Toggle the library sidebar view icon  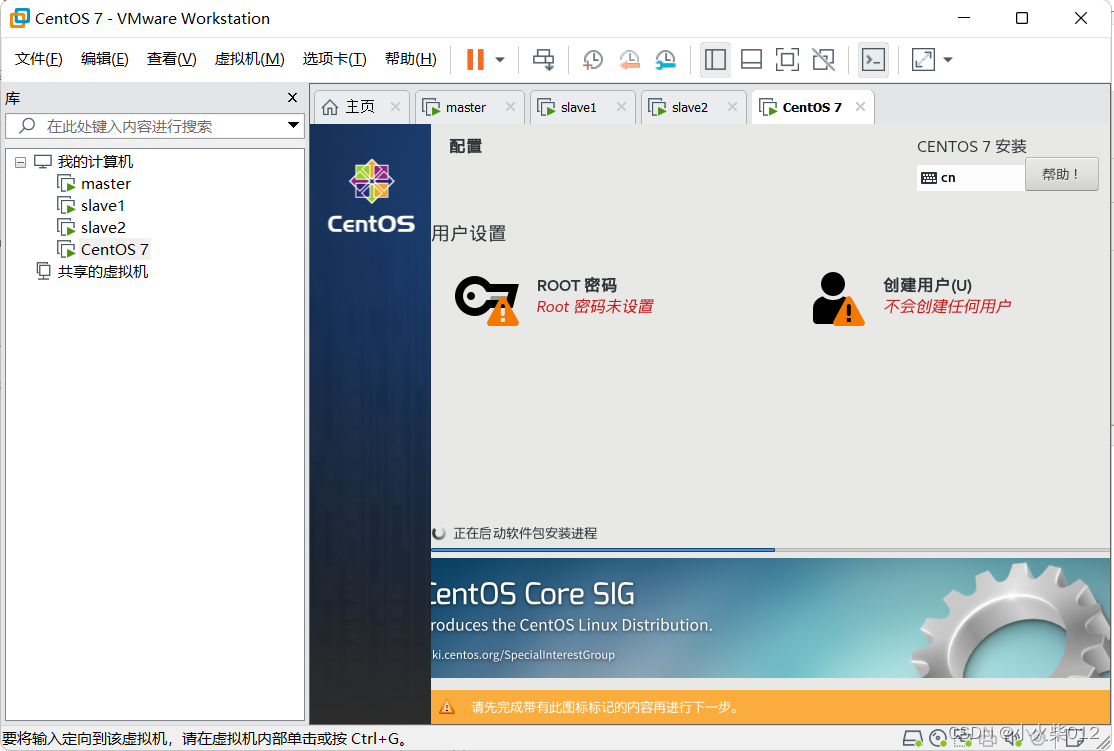tap(715, 59)
